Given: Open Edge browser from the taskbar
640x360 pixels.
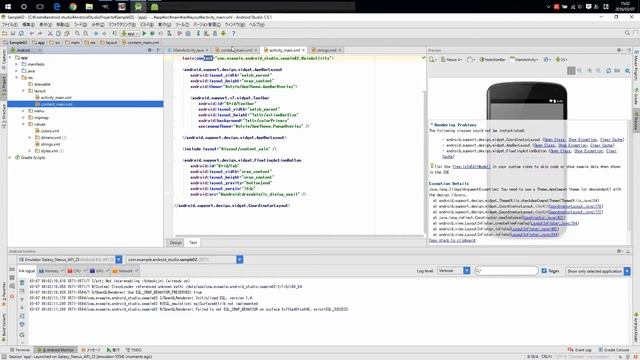Looking at the screenshot, I should coord(57,7).
